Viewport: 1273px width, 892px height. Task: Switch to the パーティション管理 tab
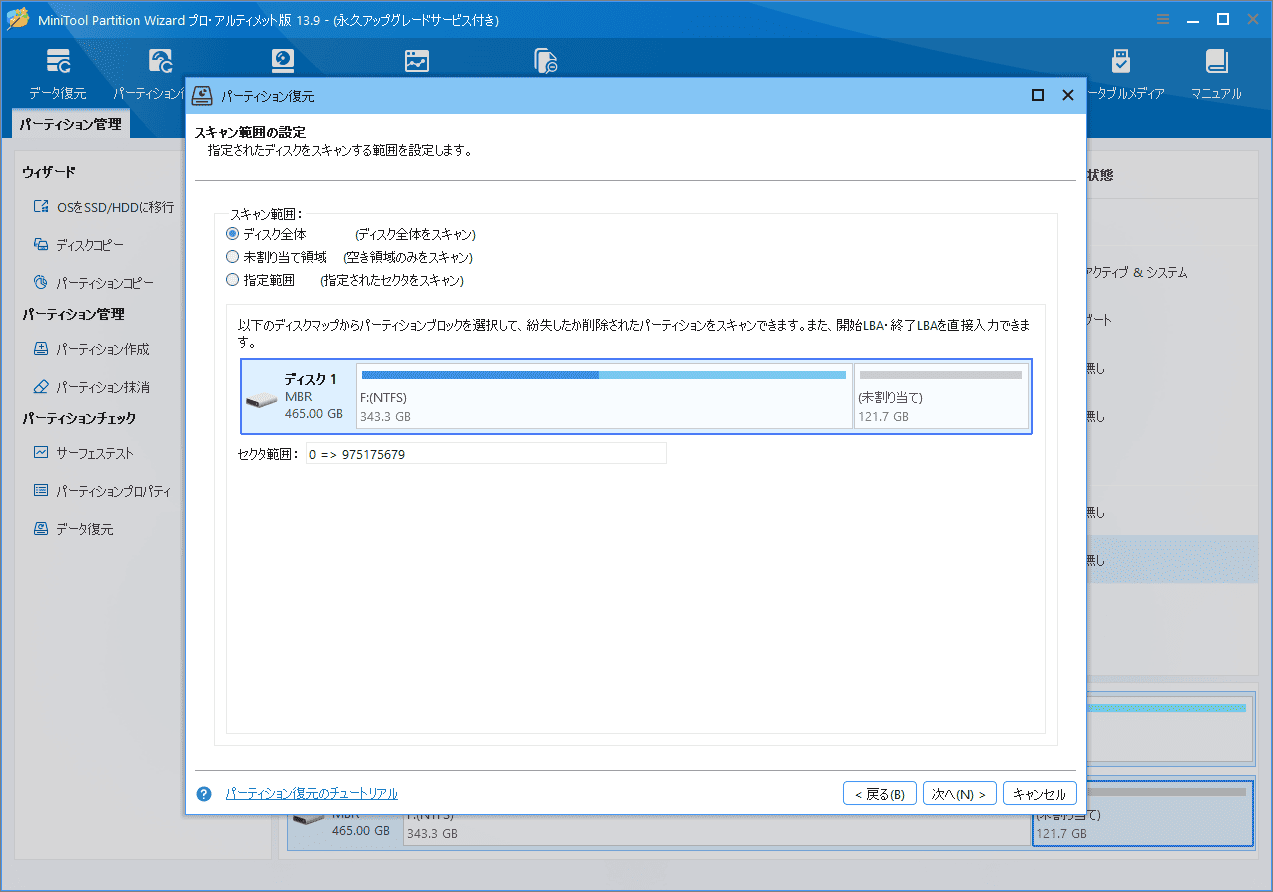pyautogui.click(x=70, y=125)
